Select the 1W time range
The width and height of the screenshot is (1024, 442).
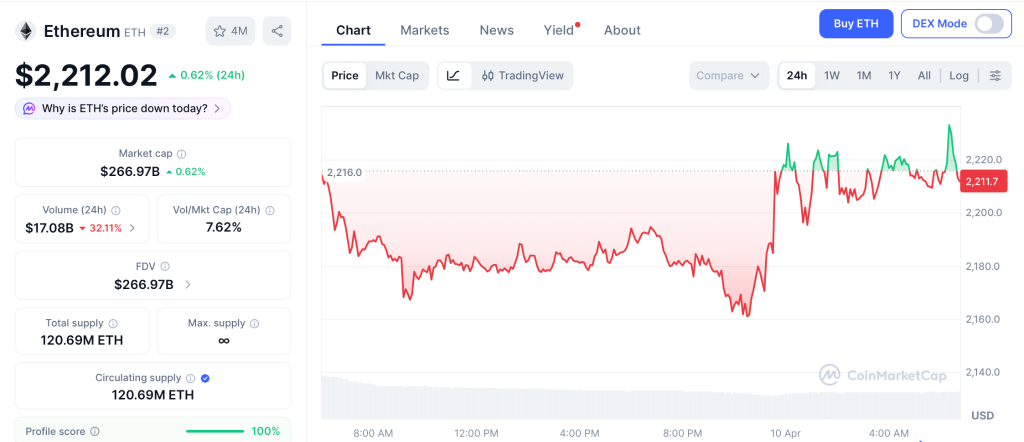click(832, 76)
